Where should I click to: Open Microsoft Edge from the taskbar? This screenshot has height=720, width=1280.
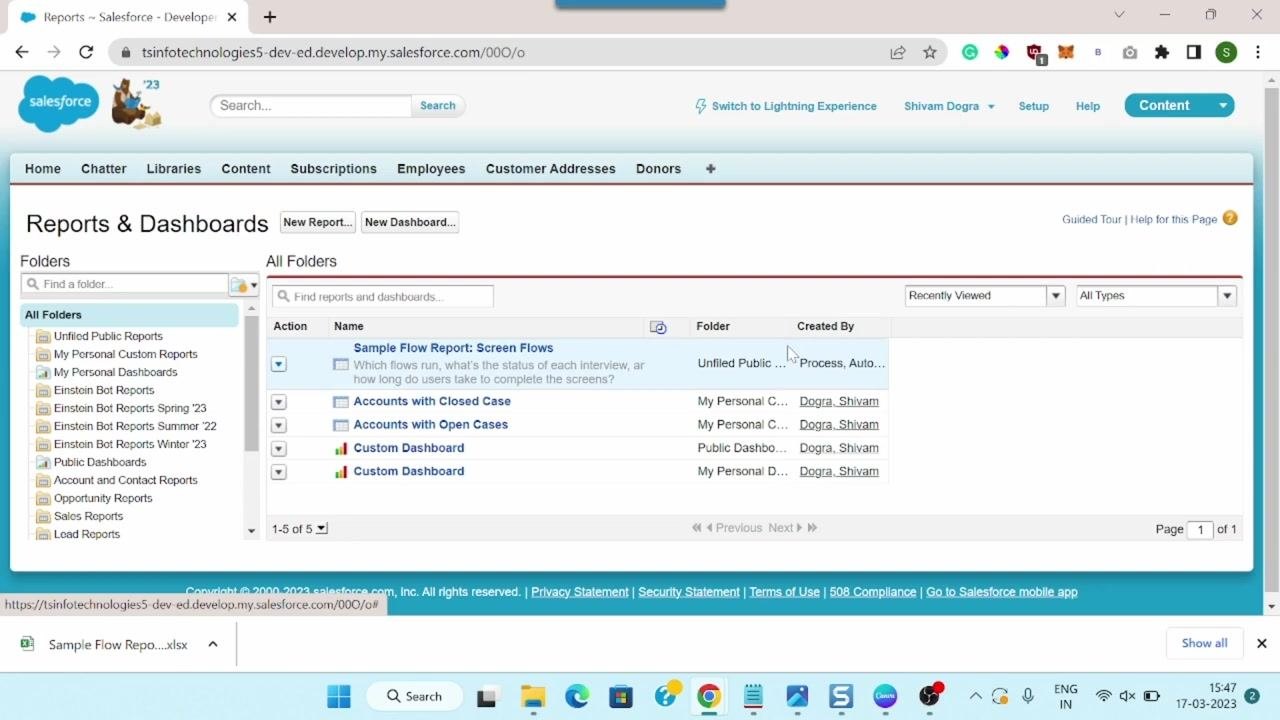[577, 696]
